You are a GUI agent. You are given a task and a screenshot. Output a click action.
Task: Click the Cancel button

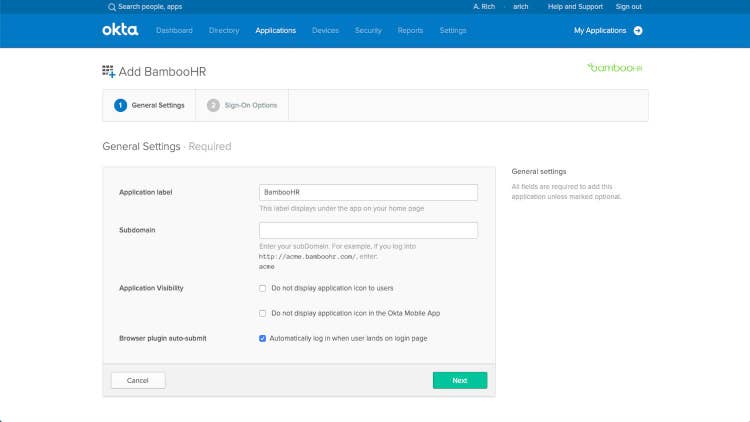pyautogui.click(x=138, y=380)
